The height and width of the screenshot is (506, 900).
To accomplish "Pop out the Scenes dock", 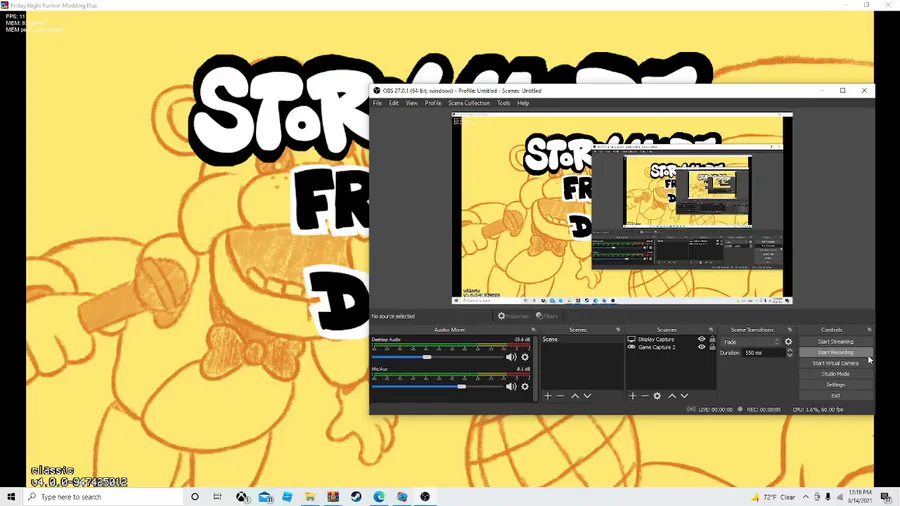I will (x=618, y=330).
